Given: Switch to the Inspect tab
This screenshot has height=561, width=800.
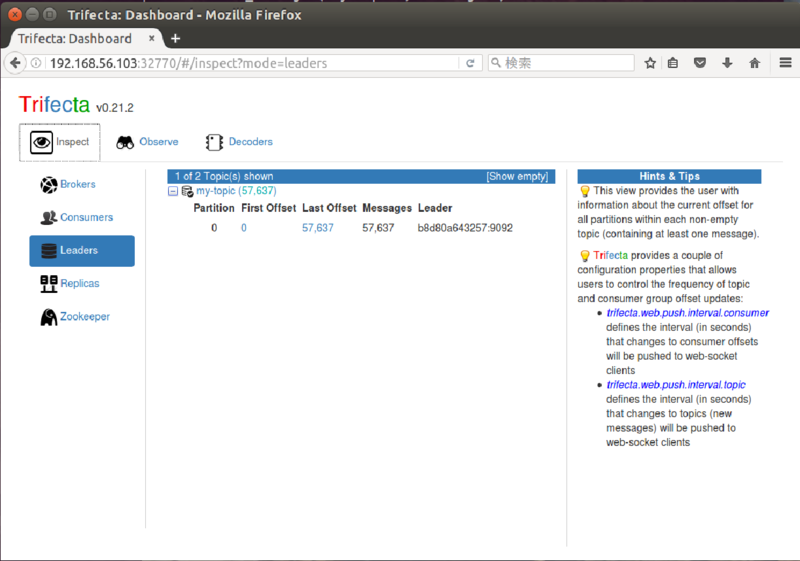Looking at the screenshot, I should click(x=60, y=142).
